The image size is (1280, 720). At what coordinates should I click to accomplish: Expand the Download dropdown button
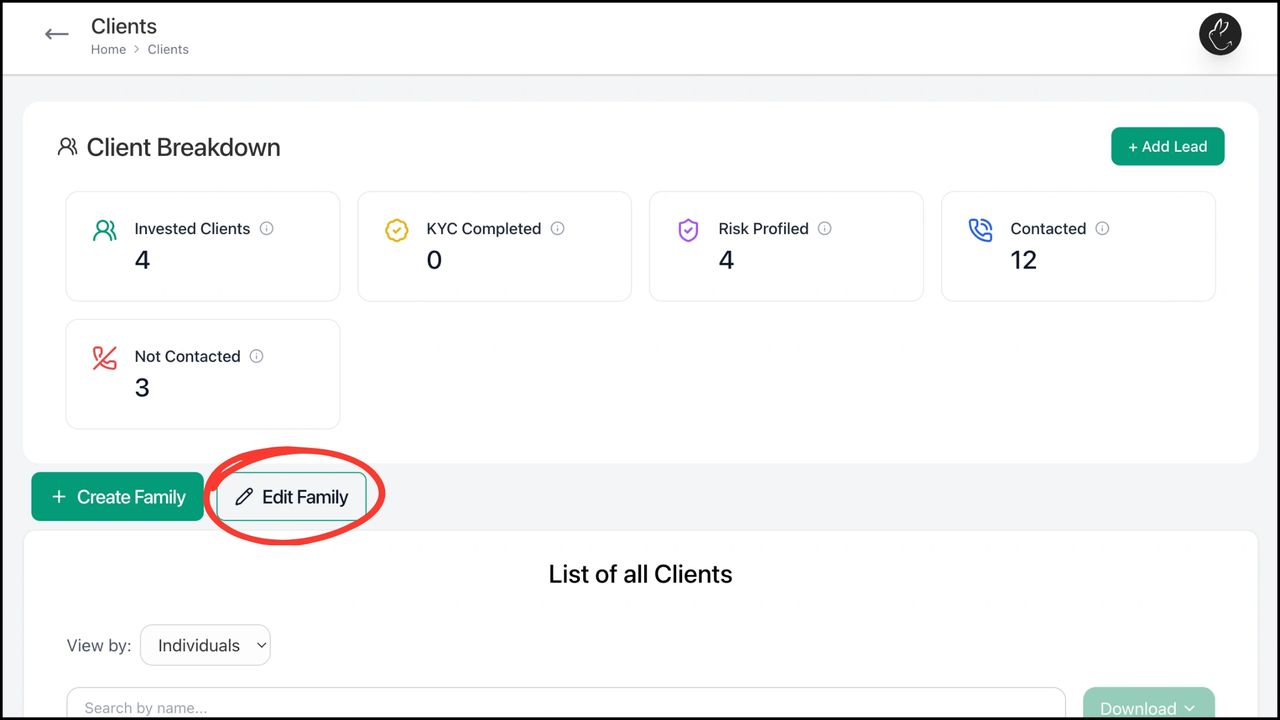1148,706
